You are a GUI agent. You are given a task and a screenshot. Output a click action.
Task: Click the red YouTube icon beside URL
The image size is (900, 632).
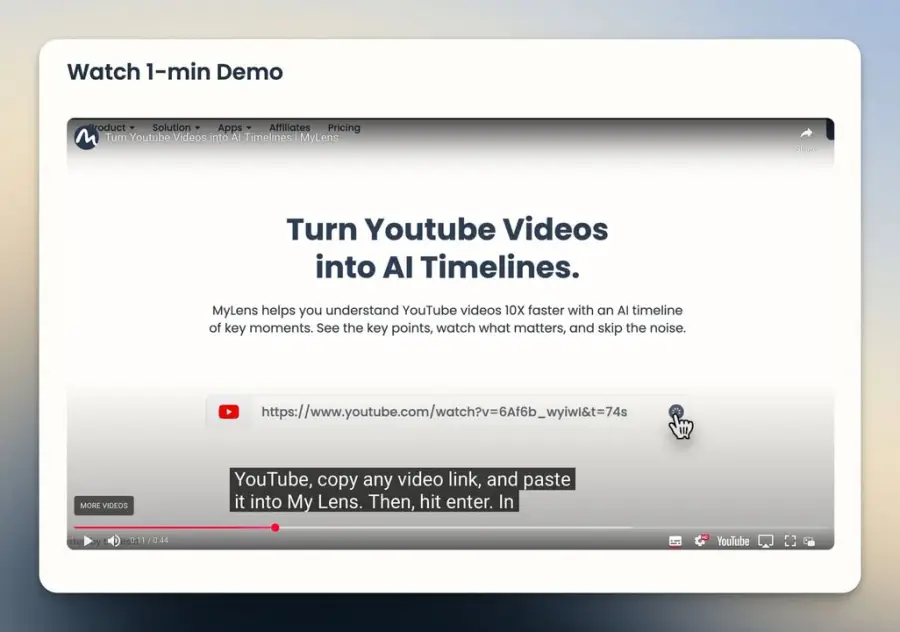[228, 412]
